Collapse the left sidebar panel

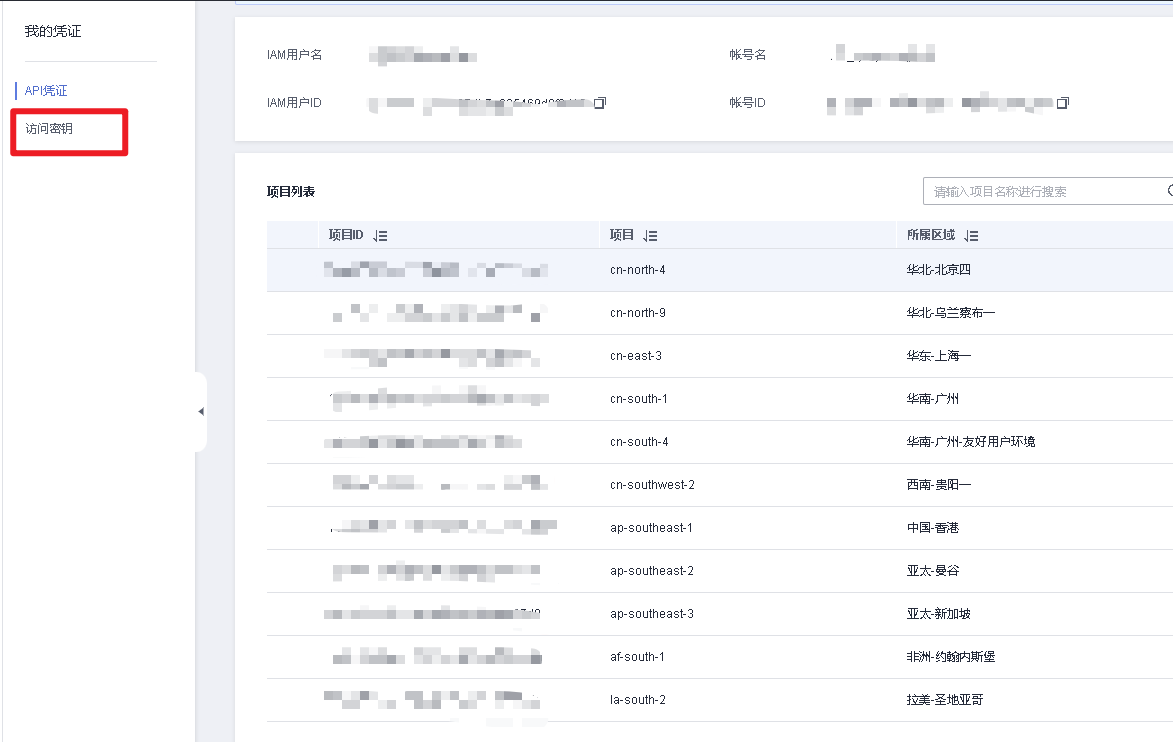(x=201, y=412)
